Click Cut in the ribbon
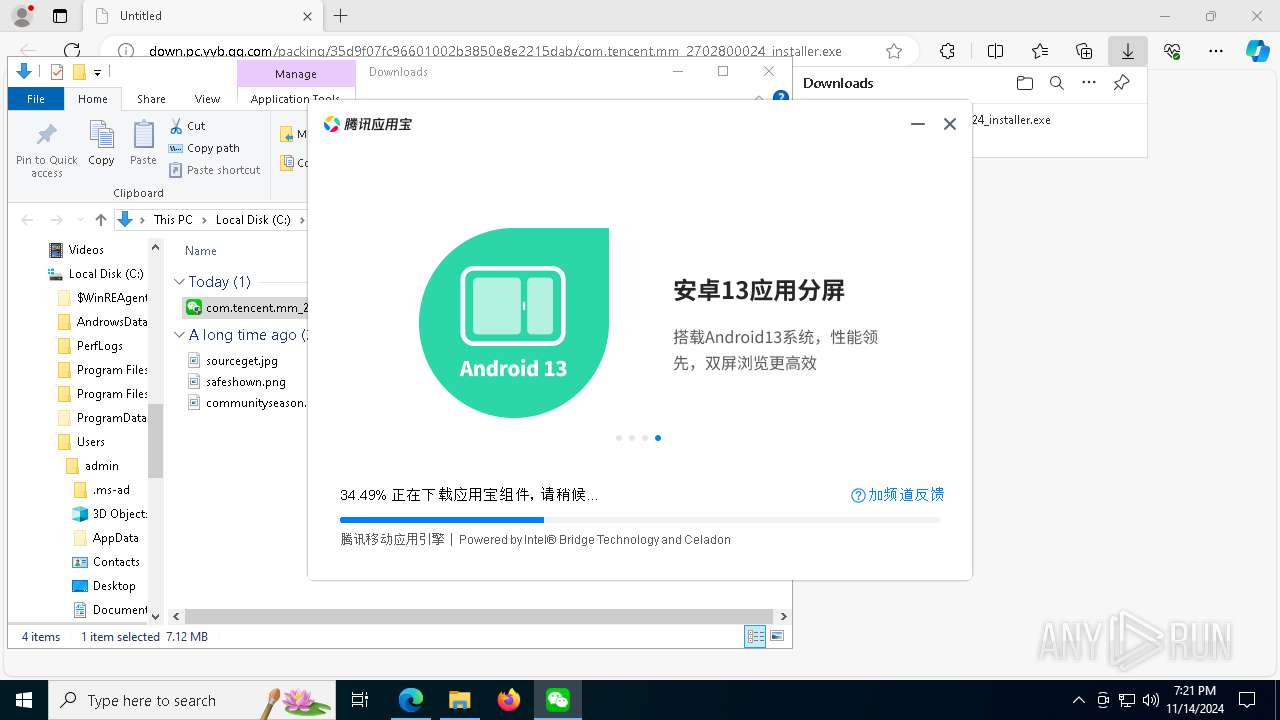 [187, 126]
